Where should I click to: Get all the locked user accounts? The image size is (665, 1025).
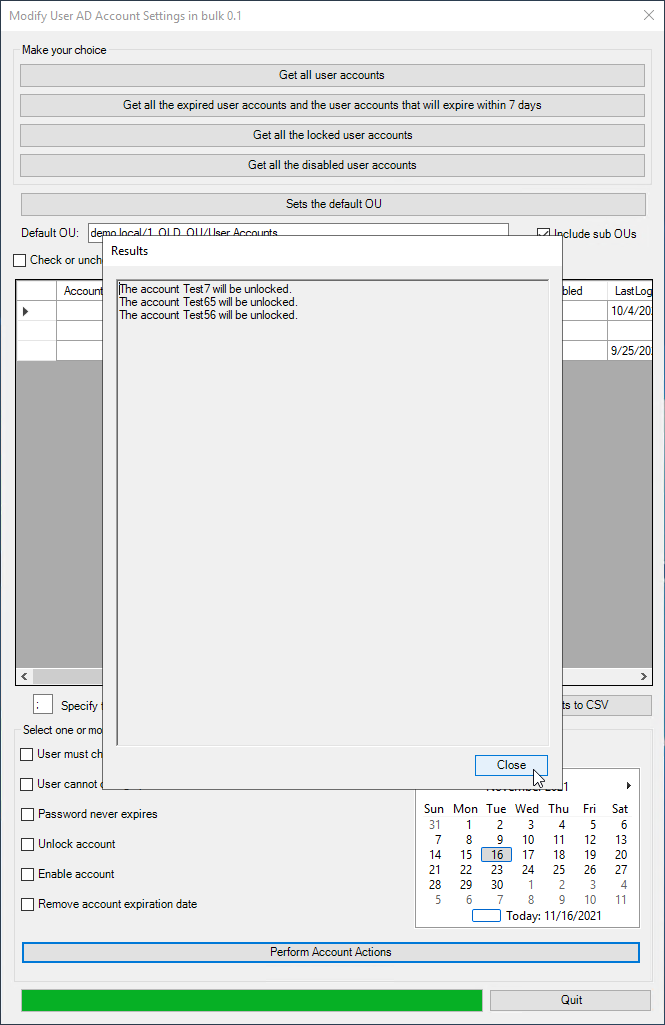(332, 135)
